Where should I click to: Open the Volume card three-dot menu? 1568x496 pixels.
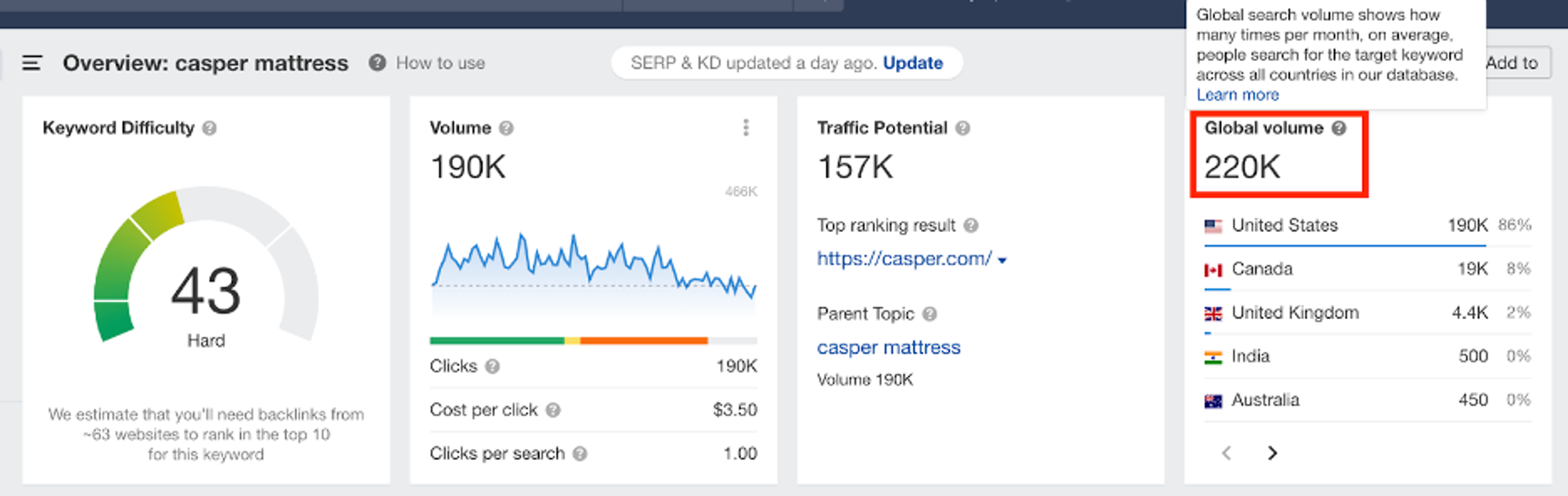746,128
